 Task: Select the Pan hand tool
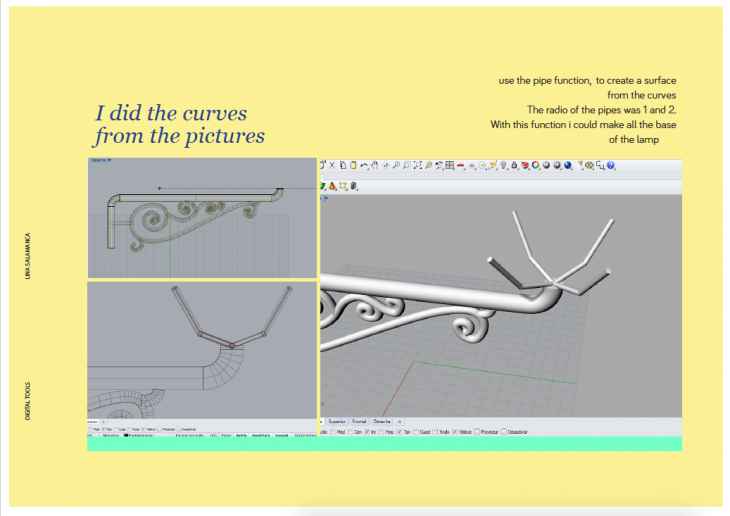[x=375, y=165]
